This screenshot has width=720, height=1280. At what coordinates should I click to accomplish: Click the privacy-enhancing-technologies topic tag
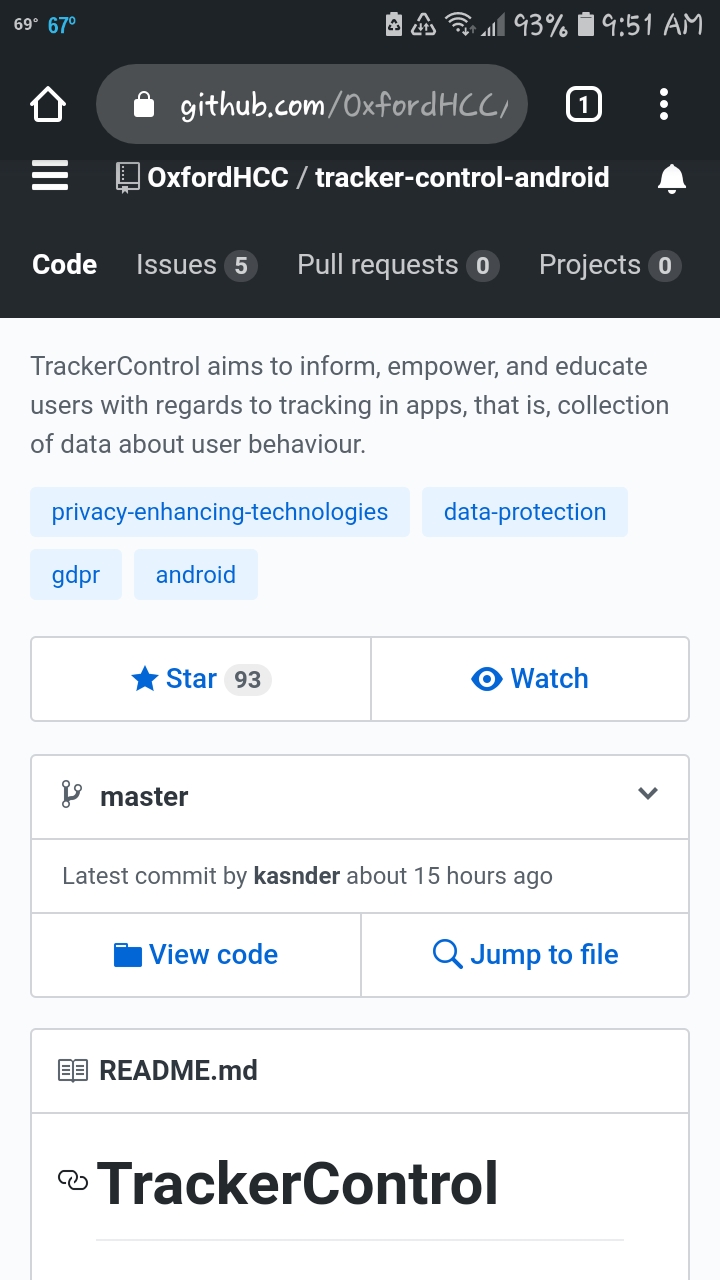(219, 511)
